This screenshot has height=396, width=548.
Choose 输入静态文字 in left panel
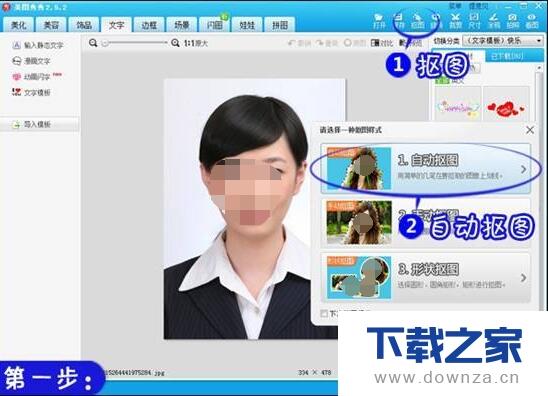point(38,45)
